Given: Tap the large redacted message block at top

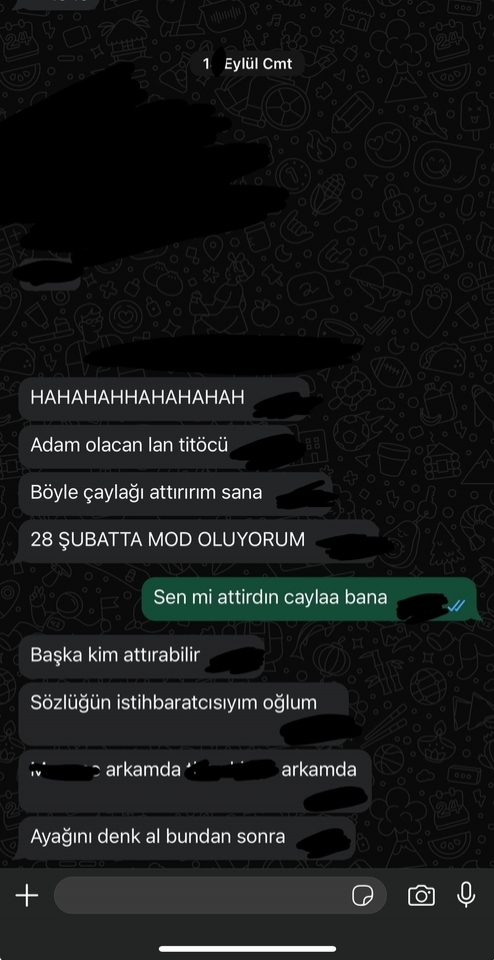Looking at the screenshot, I should (x=141, y=165).
